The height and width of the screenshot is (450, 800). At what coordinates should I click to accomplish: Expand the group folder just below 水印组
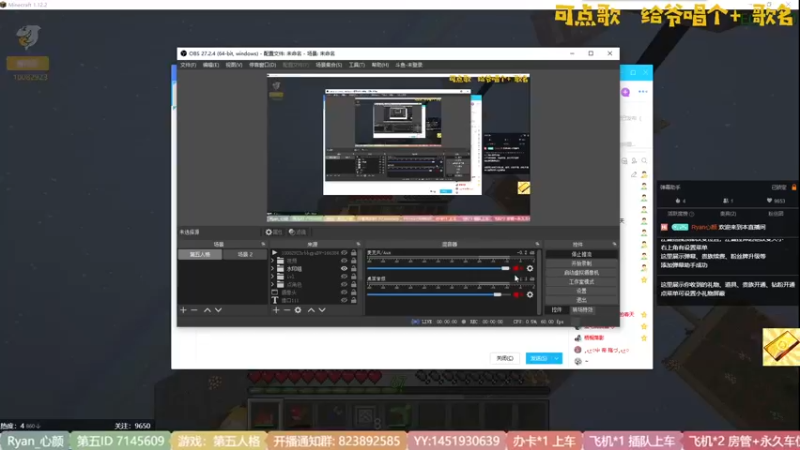tap(273, 277)
